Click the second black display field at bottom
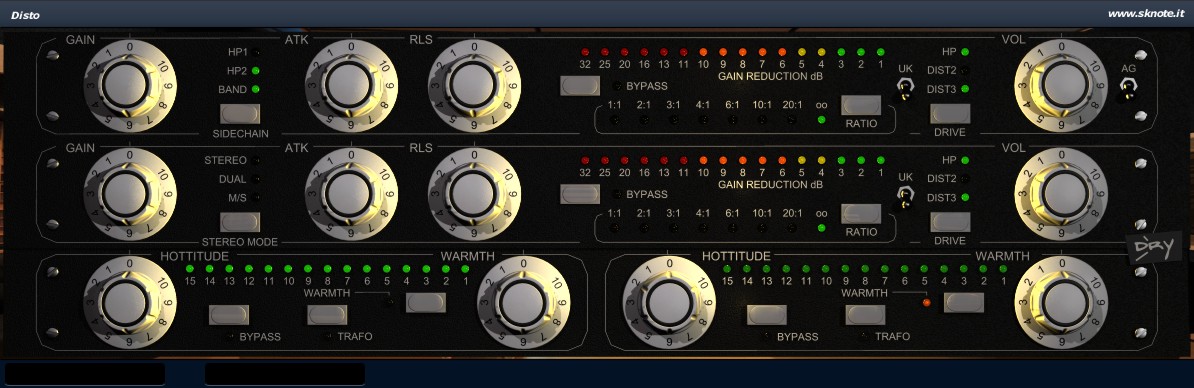Viewport: 1194px width, 388px height. [285, 374]
